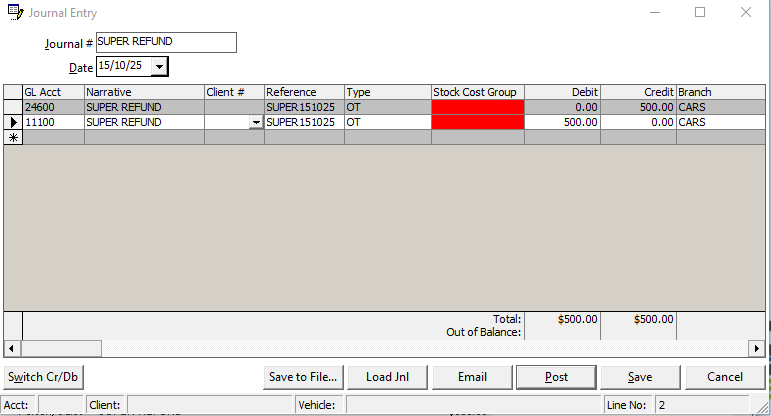Click the Client status field
The height and width of the screenshot is (416, 771).
209,405
